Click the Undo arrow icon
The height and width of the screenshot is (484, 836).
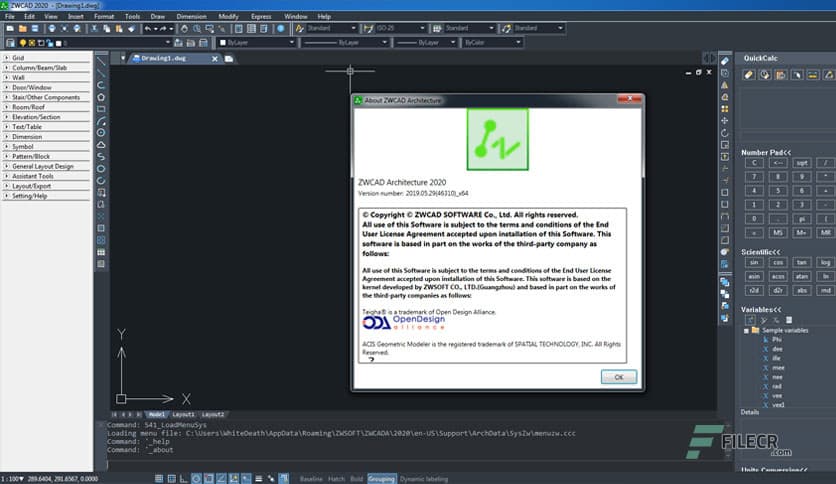pyautogui.click(x=148, y=29)
